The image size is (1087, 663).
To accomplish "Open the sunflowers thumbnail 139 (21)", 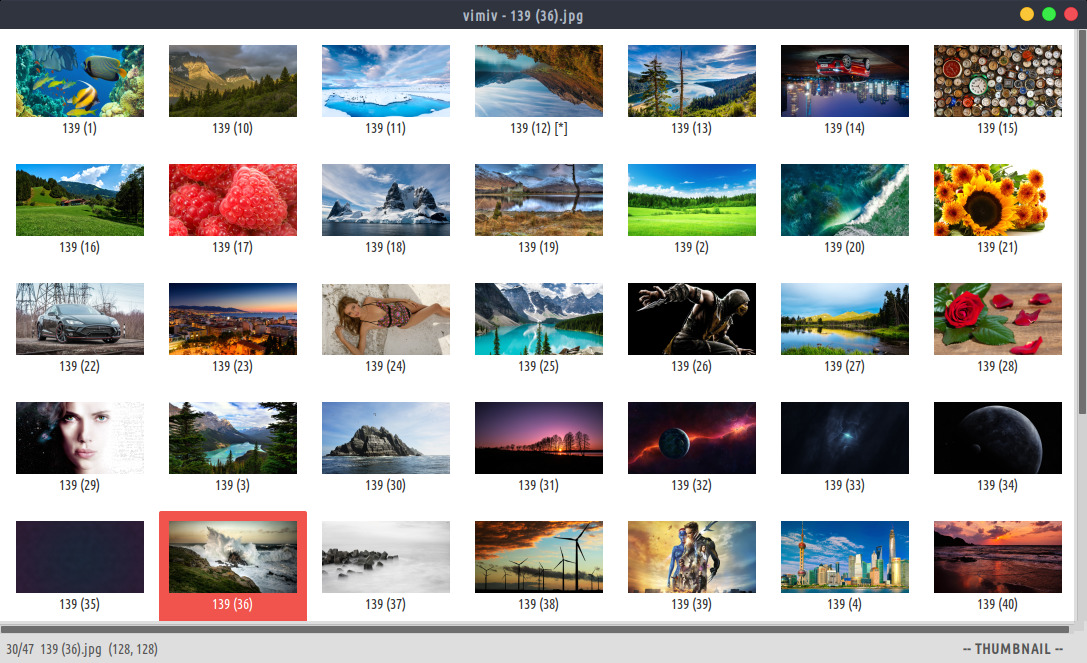I will 998,200.
